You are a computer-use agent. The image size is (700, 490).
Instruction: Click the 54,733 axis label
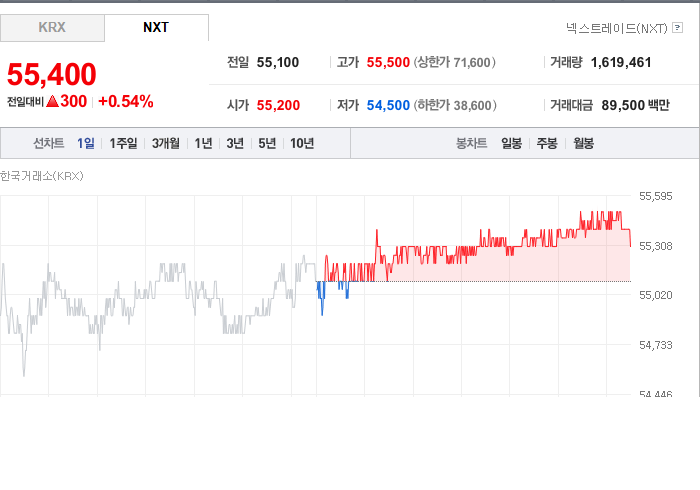[655, 345]
